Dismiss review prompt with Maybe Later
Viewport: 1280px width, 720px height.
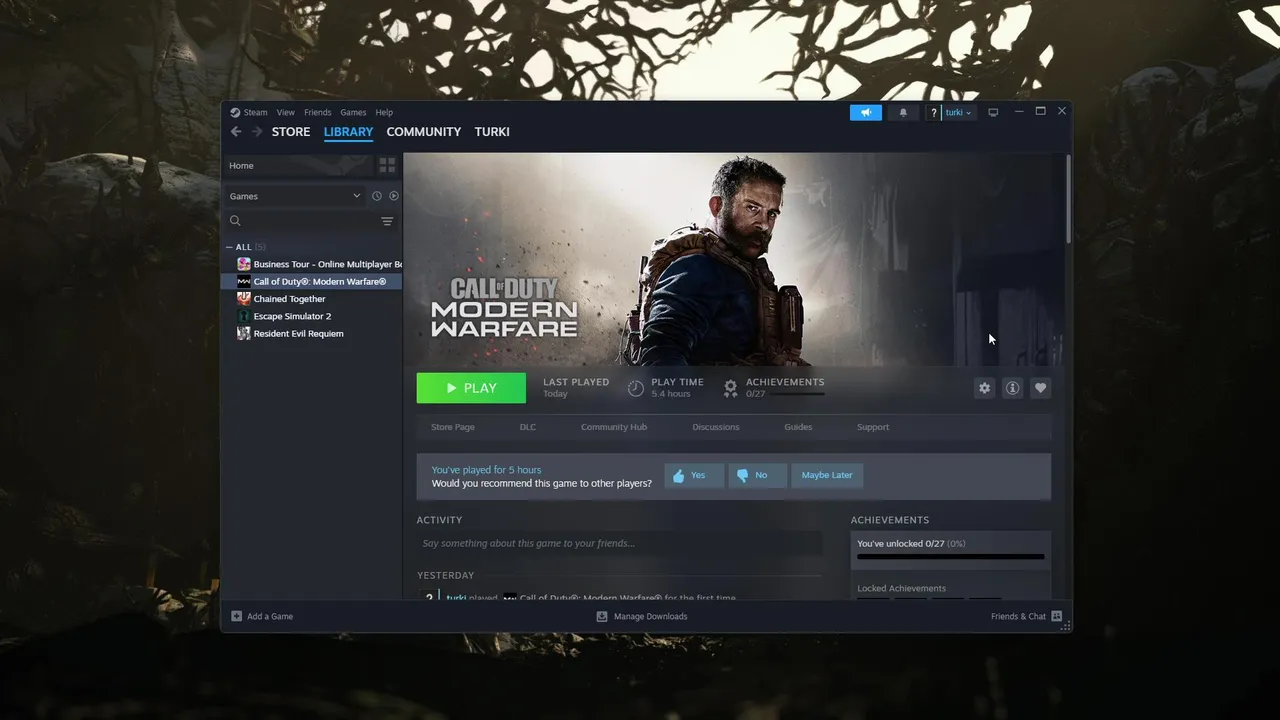827,475
